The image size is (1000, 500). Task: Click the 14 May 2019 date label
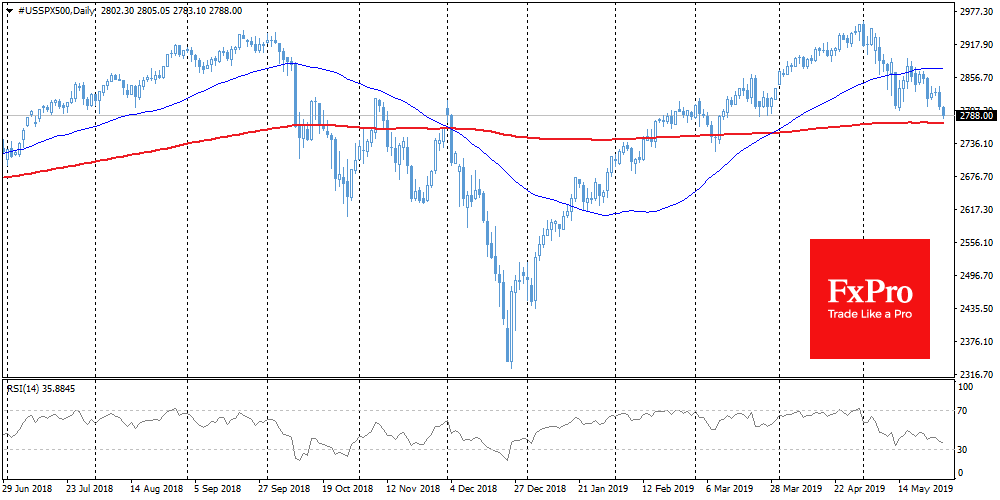tap(926, 490)
